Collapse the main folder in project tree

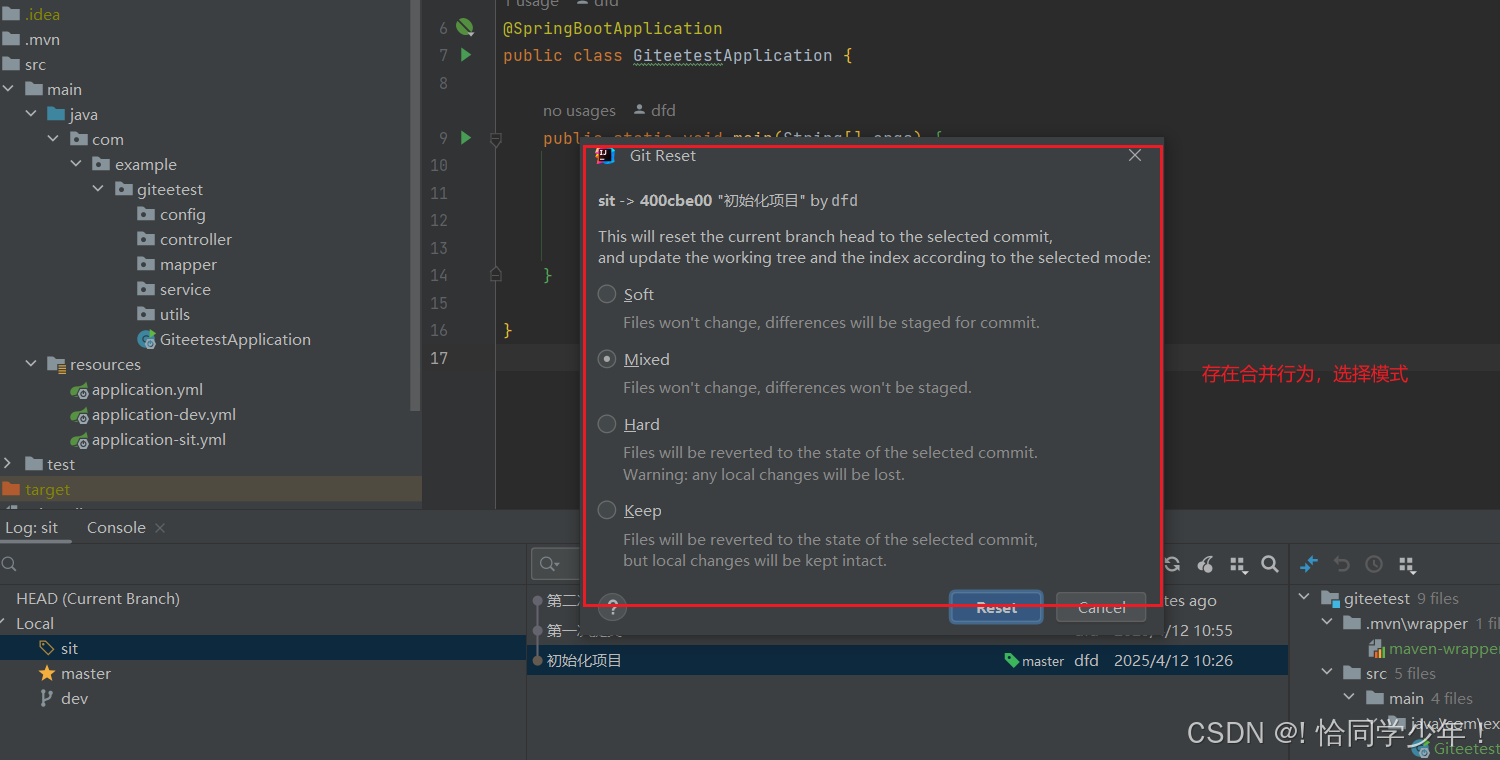tap(9, 89)
